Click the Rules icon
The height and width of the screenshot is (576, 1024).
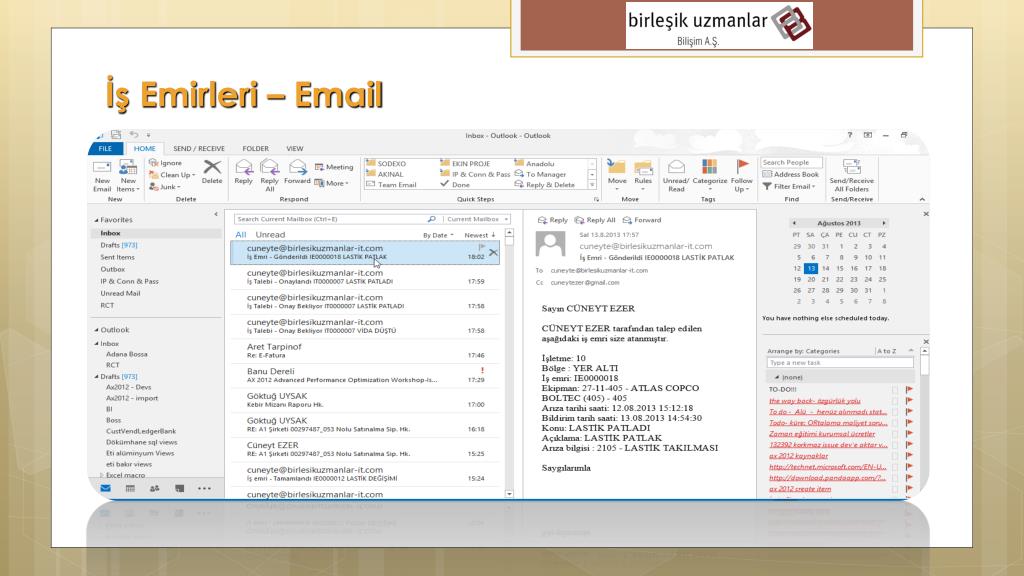(643, 167)
